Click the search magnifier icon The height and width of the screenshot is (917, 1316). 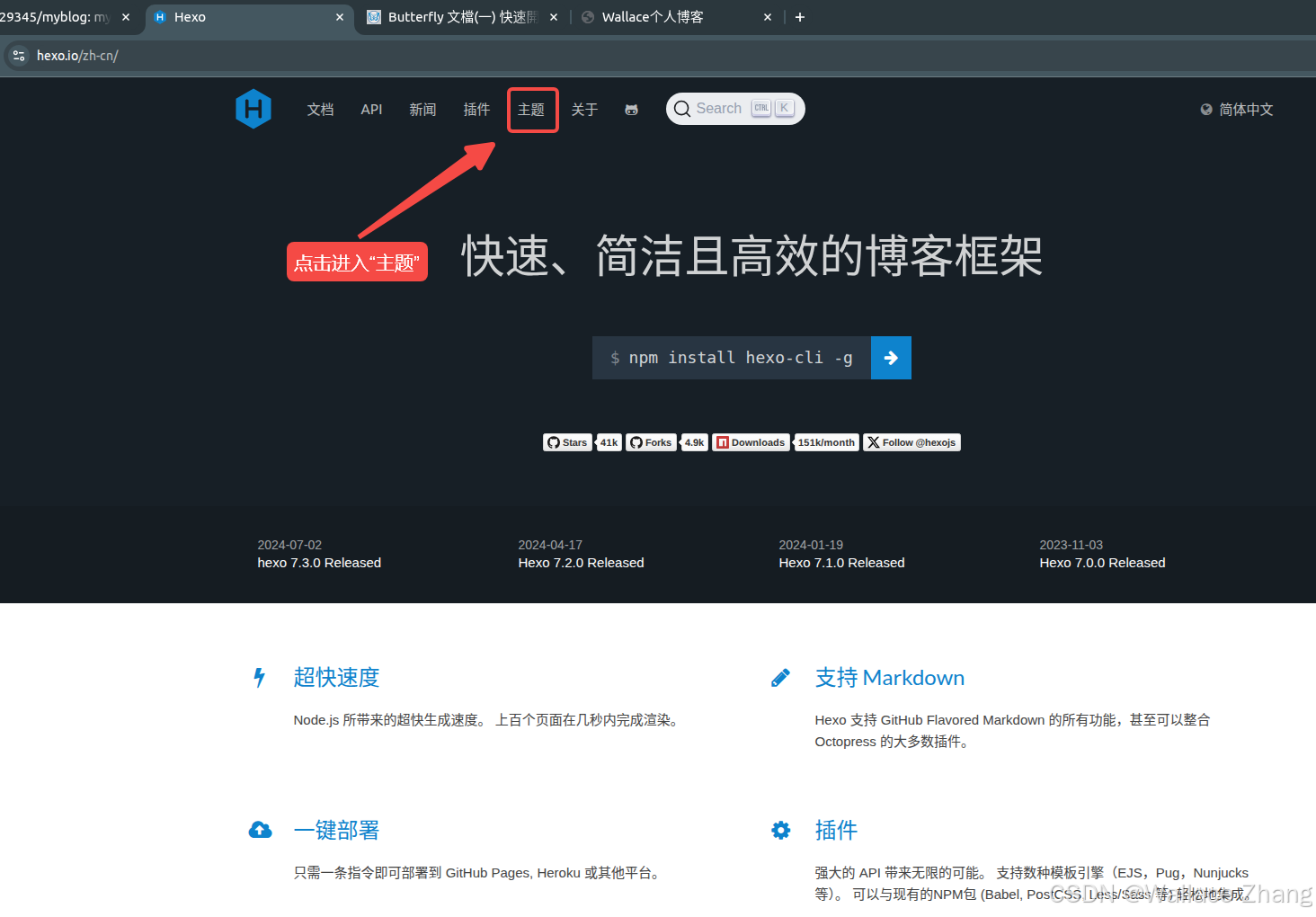(682, 109)
